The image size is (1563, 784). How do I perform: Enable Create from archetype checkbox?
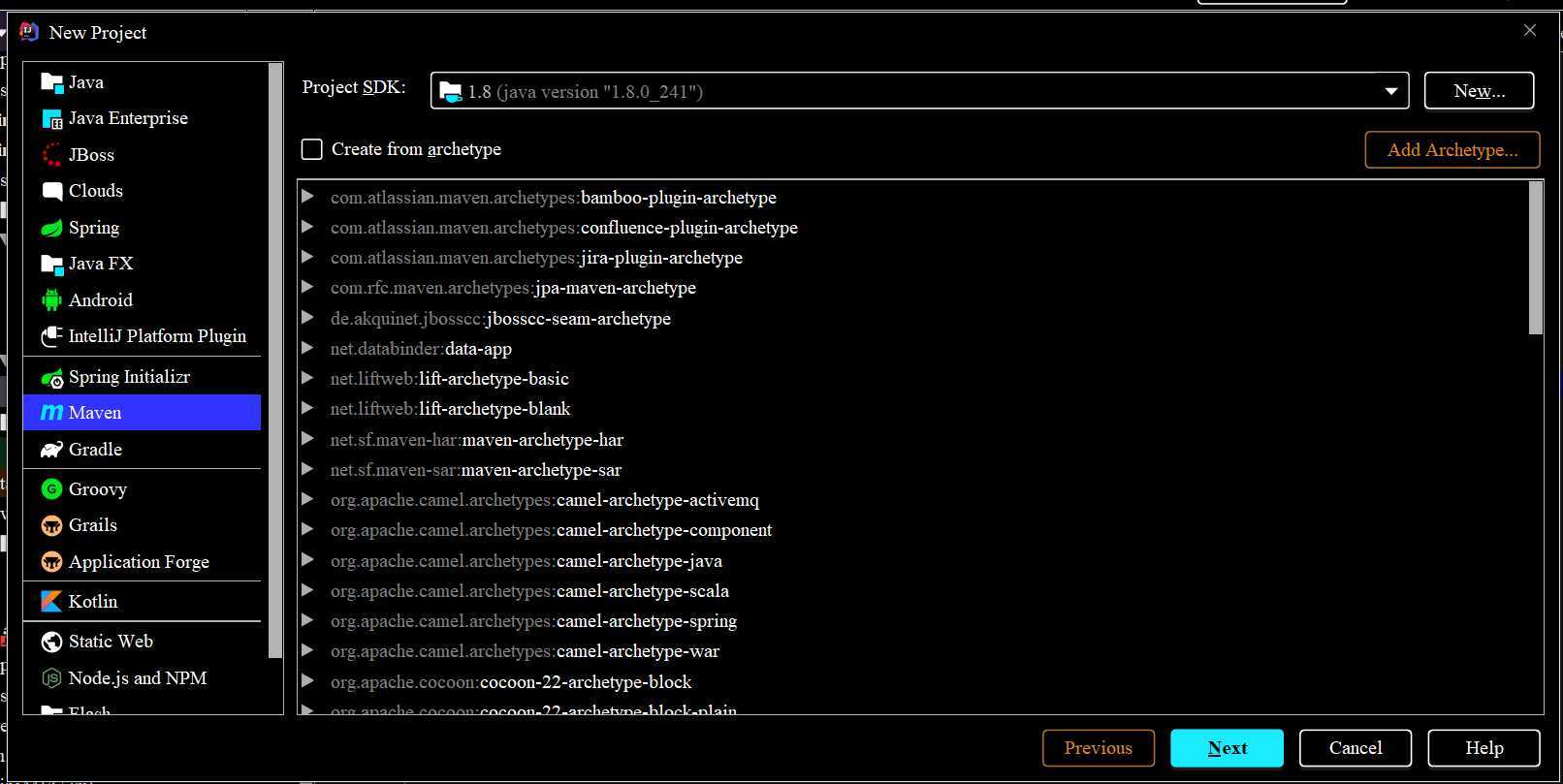tap(312, 149)
